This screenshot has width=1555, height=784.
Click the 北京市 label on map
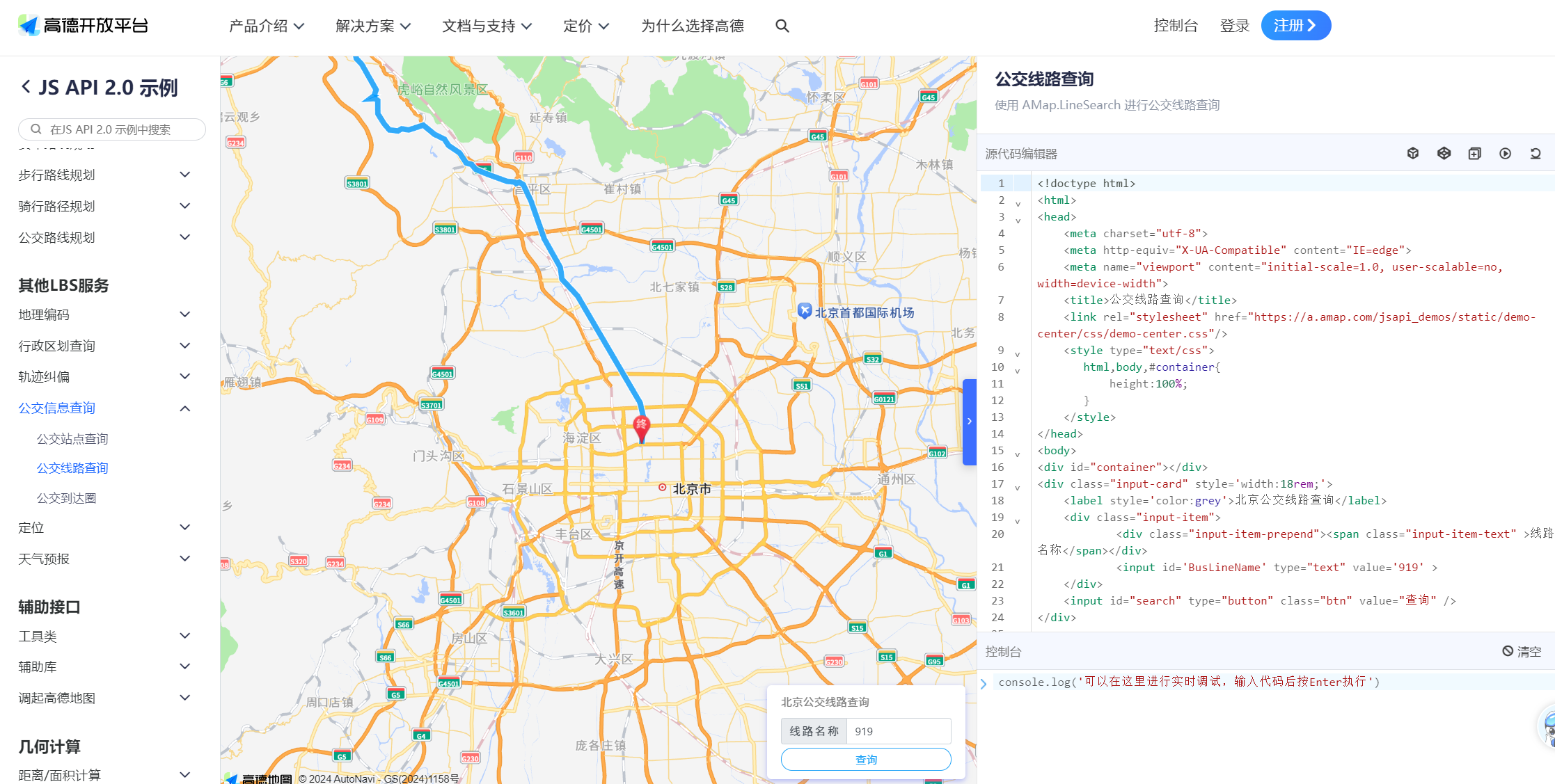[x=692, y=489]
